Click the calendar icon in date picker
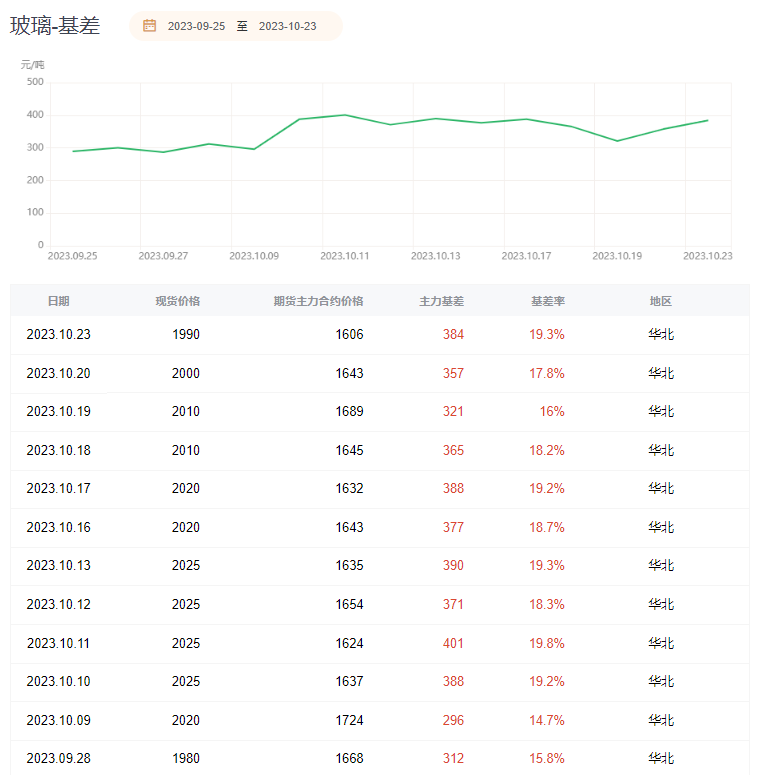Viewport: 758px width, 775px height. 150,26
